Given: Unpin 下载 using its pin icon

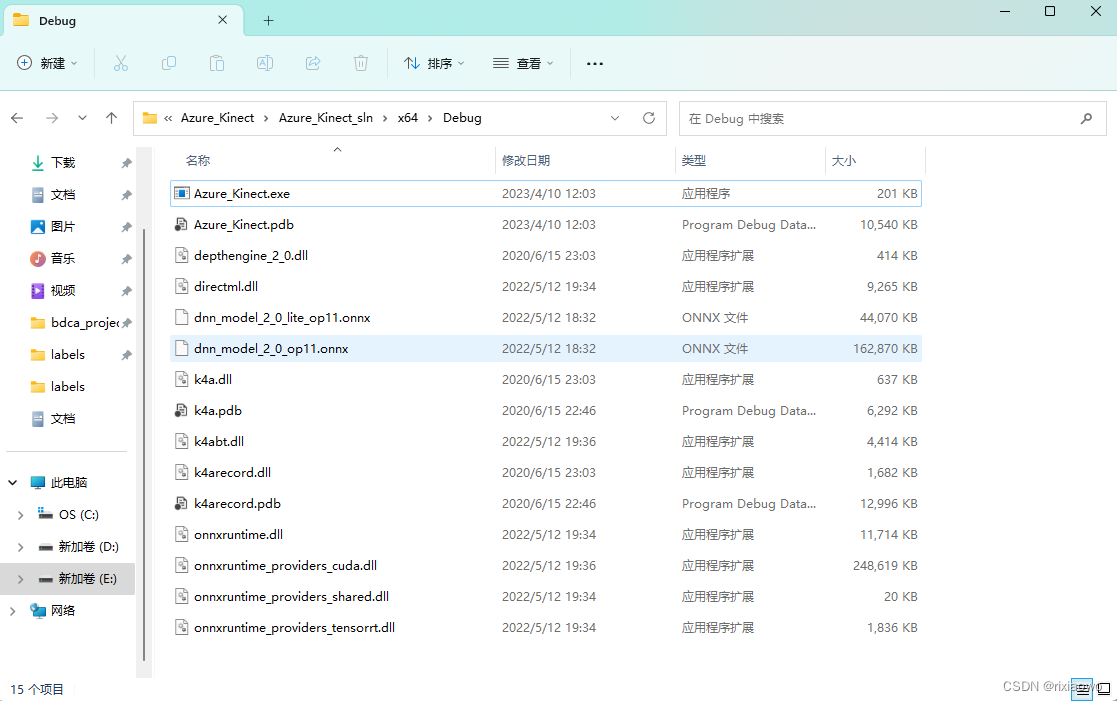Looking at the screenshot, I should tap(126, 163).
